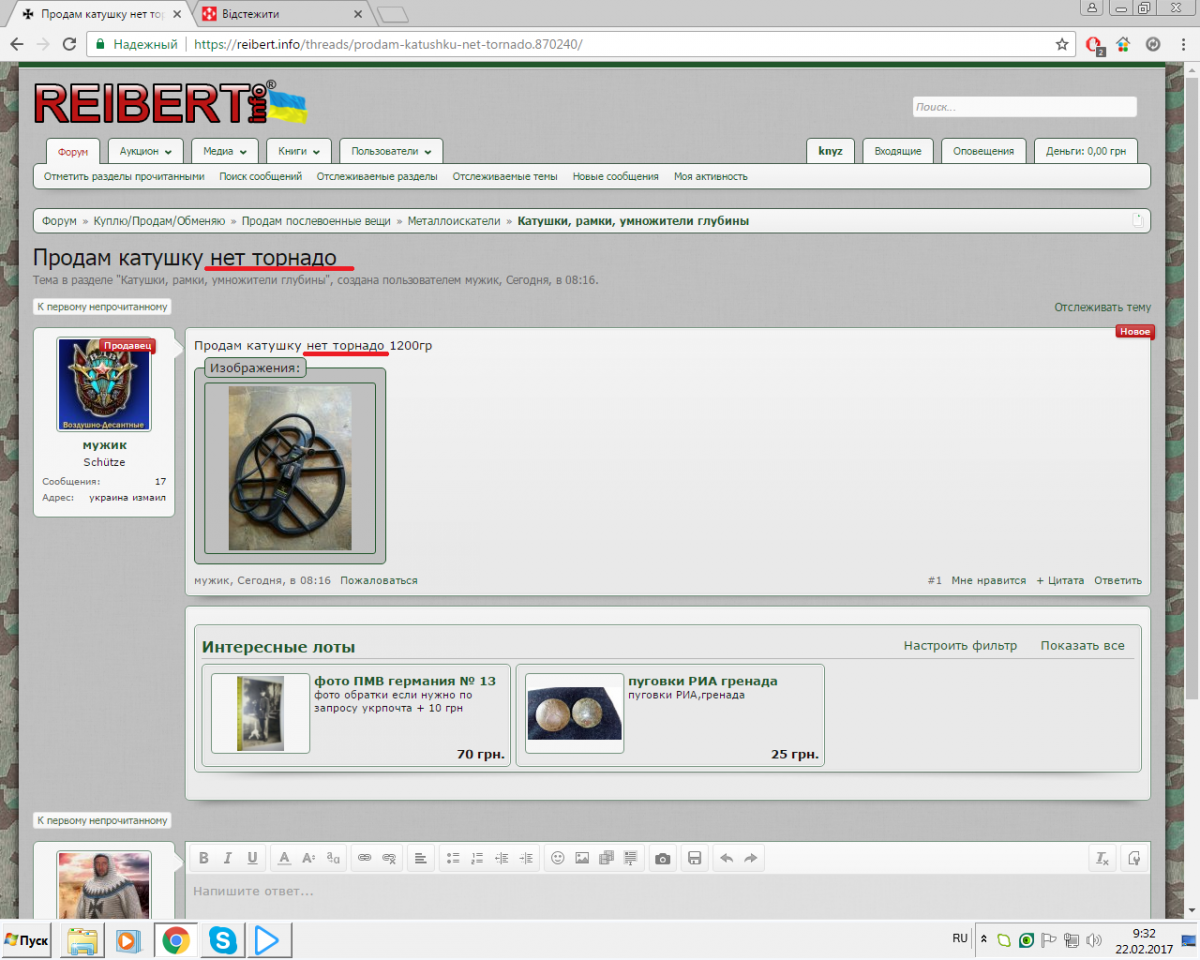Open the Входящие inbox tab
This screenshot has width=1200, height=960.
coord(898,151)
